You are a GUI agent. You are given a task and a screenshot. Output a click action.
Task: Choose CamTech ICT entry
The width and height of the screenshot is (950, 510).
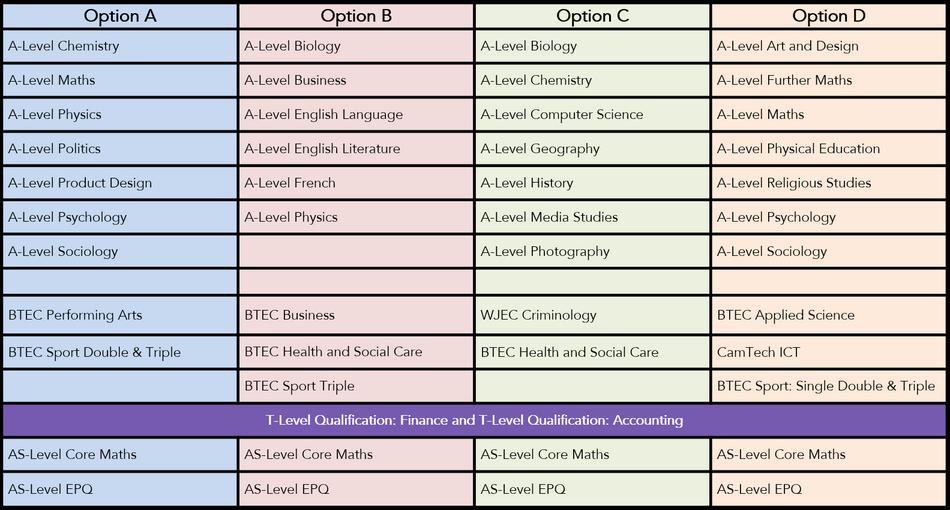(759, 352)
